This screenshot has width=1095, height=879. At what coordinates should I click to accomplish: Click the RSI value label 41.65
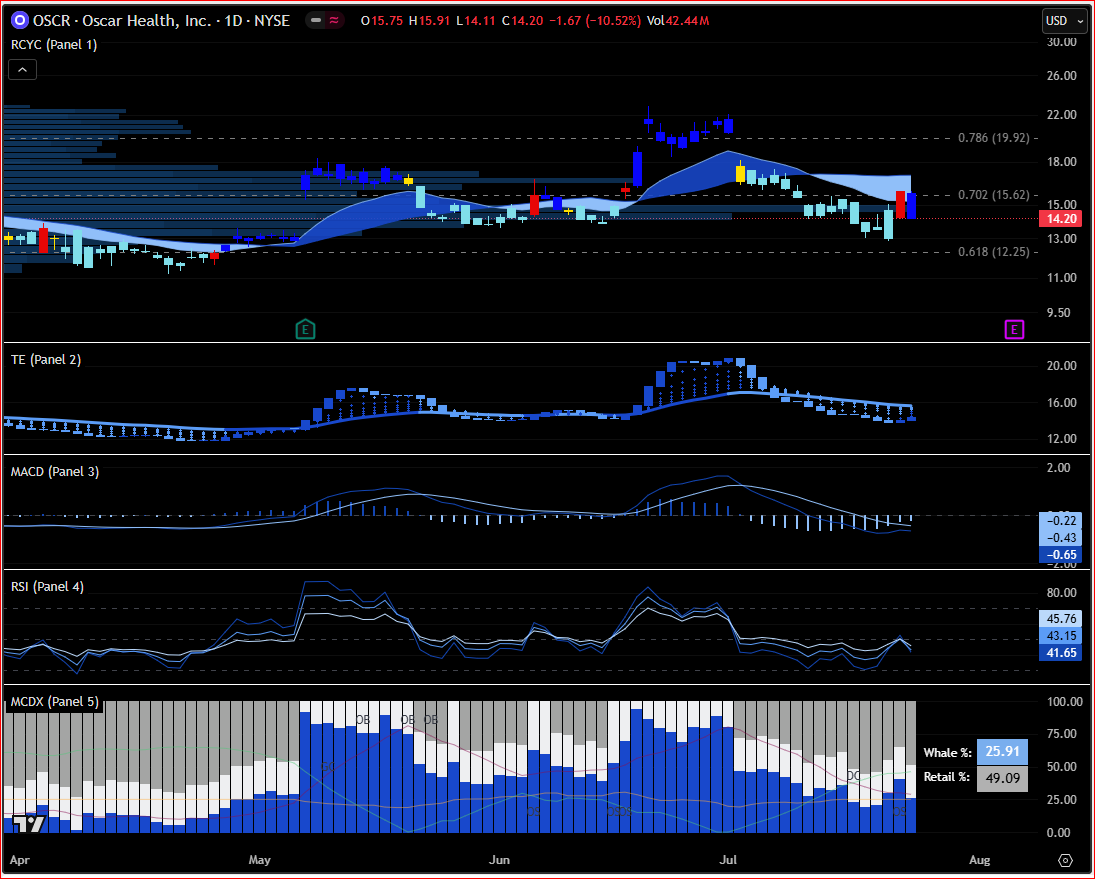tap(1061, 653)
